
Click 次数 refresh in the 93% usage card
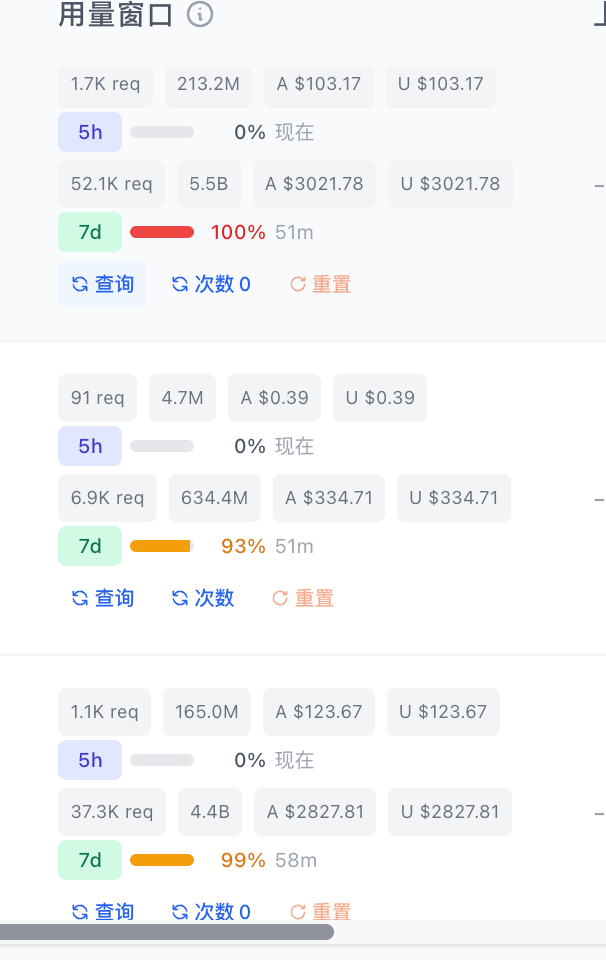(203, 598)
